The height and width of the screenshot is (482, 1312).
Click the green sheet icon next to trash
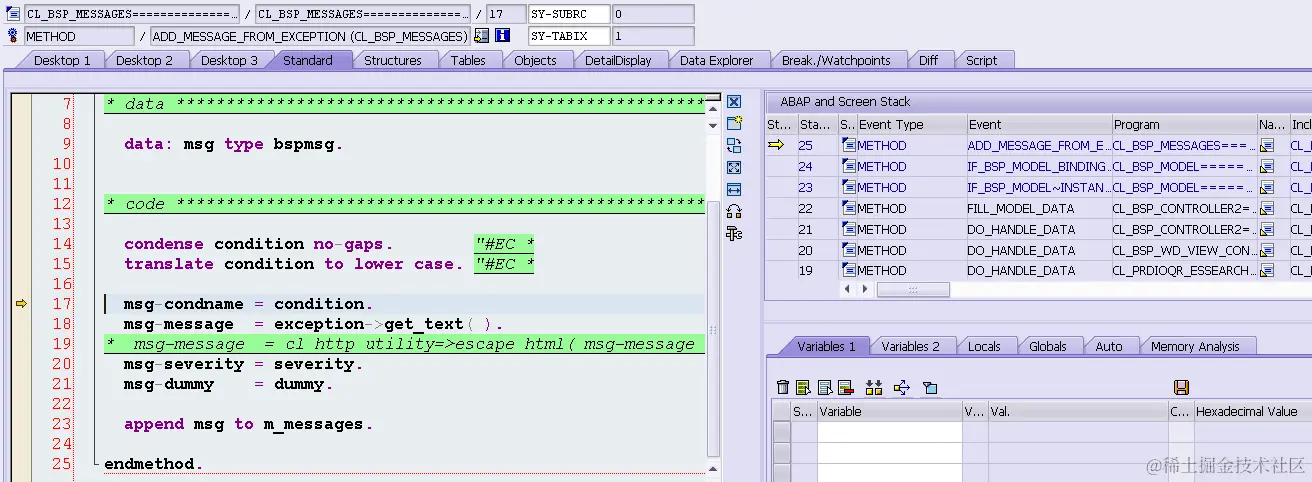[803, 388]
